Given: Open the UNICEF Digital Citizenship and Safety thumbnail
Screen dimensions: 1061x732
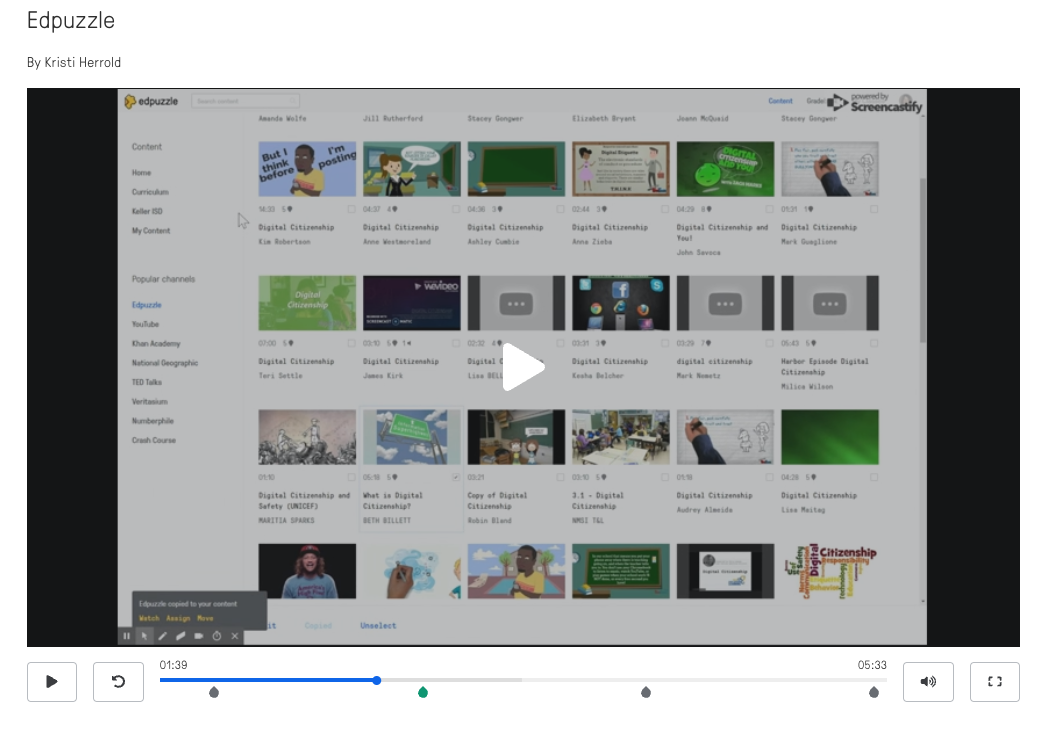Looking at the screenshot, I should (x=307, y=437).
